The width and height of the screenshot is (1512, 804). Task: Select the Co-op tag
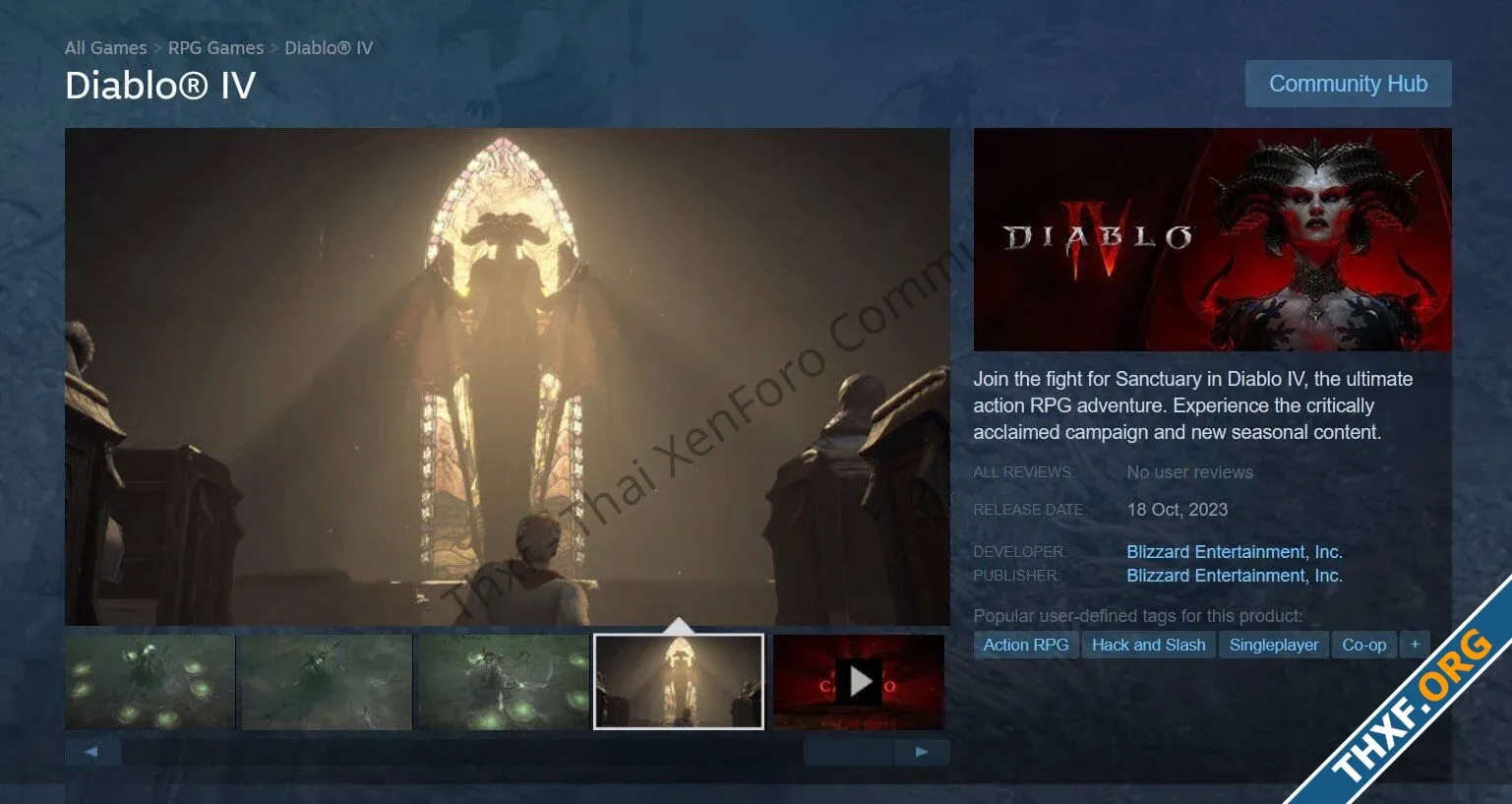(1363, 645)
